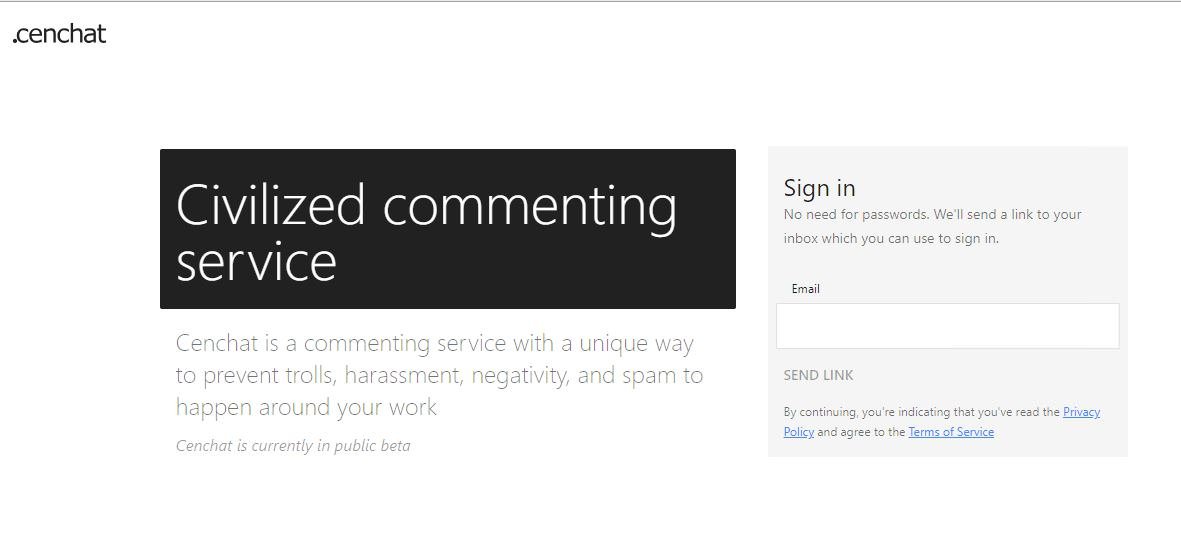
Task: Click the Email field label
Action: pyautogui.click(x=805, y=289)
